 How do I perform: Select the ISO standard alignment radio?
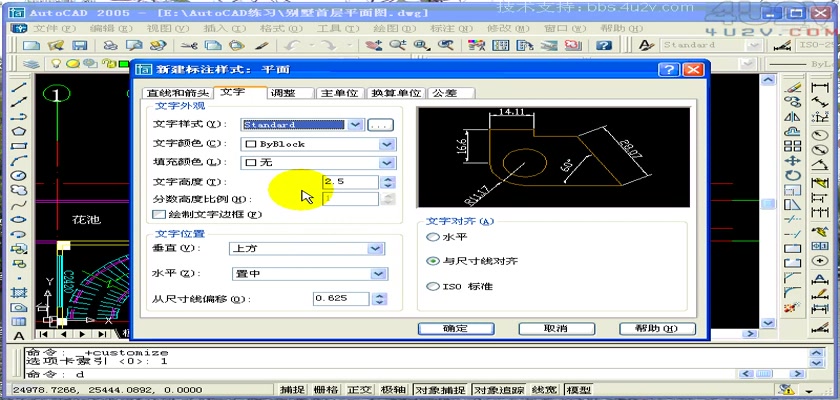coord(432,286)
